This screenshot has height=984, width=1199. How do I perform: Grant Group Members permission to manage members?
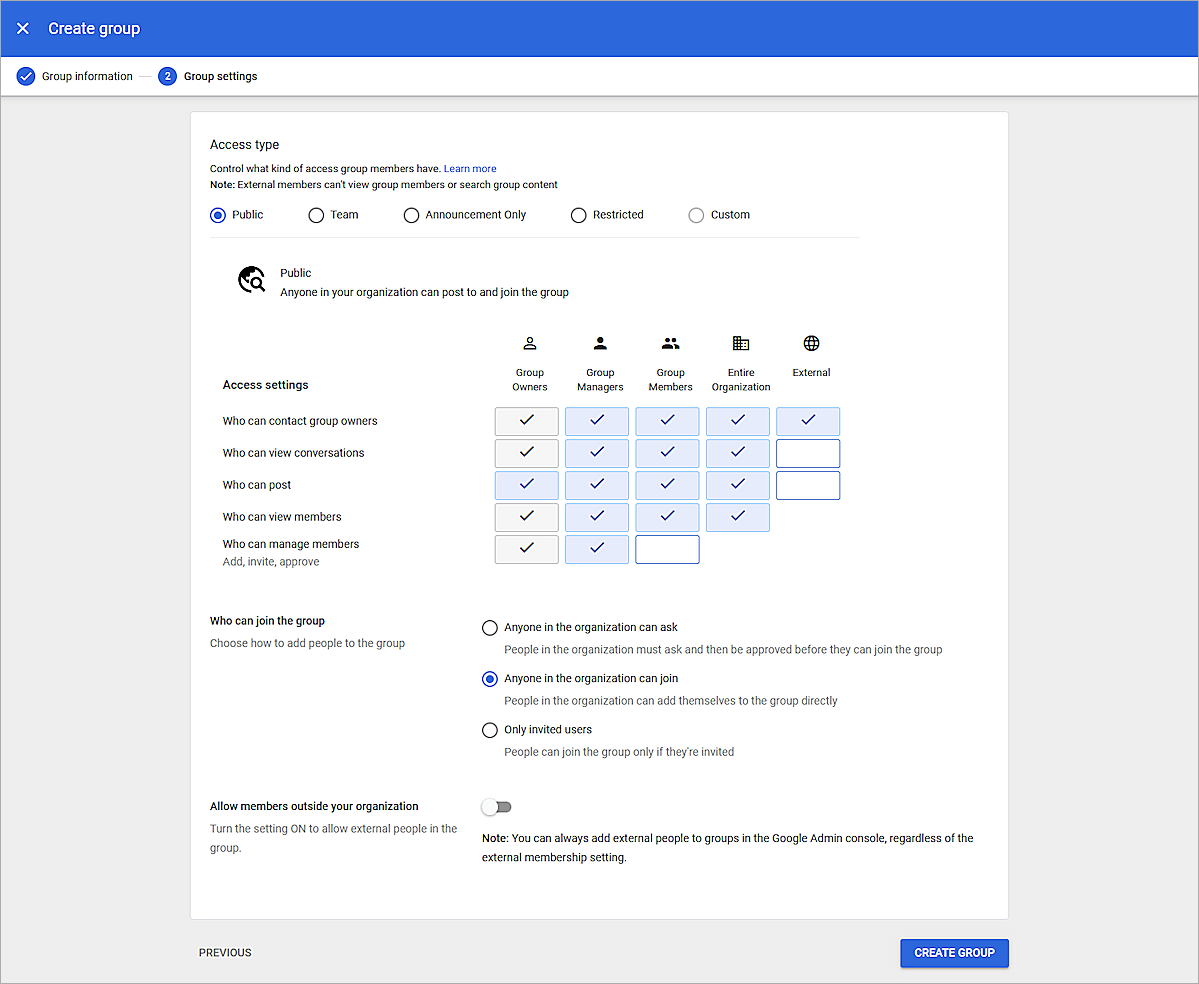click(667, 549)
